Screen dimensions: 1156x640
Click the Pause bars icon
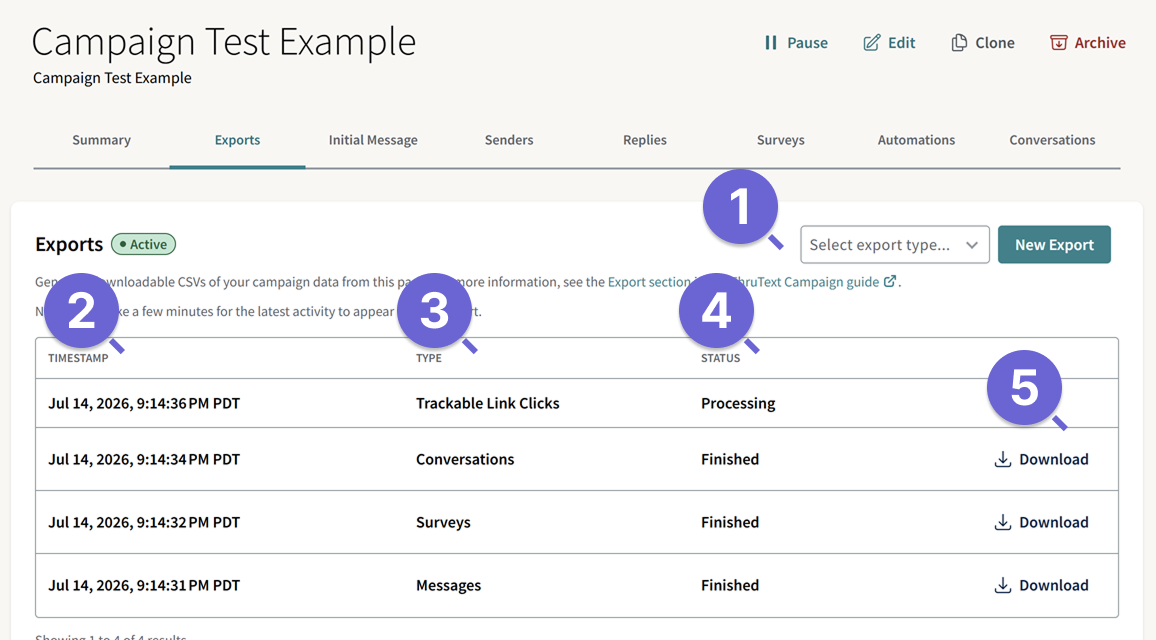click(x=770, y=43)
